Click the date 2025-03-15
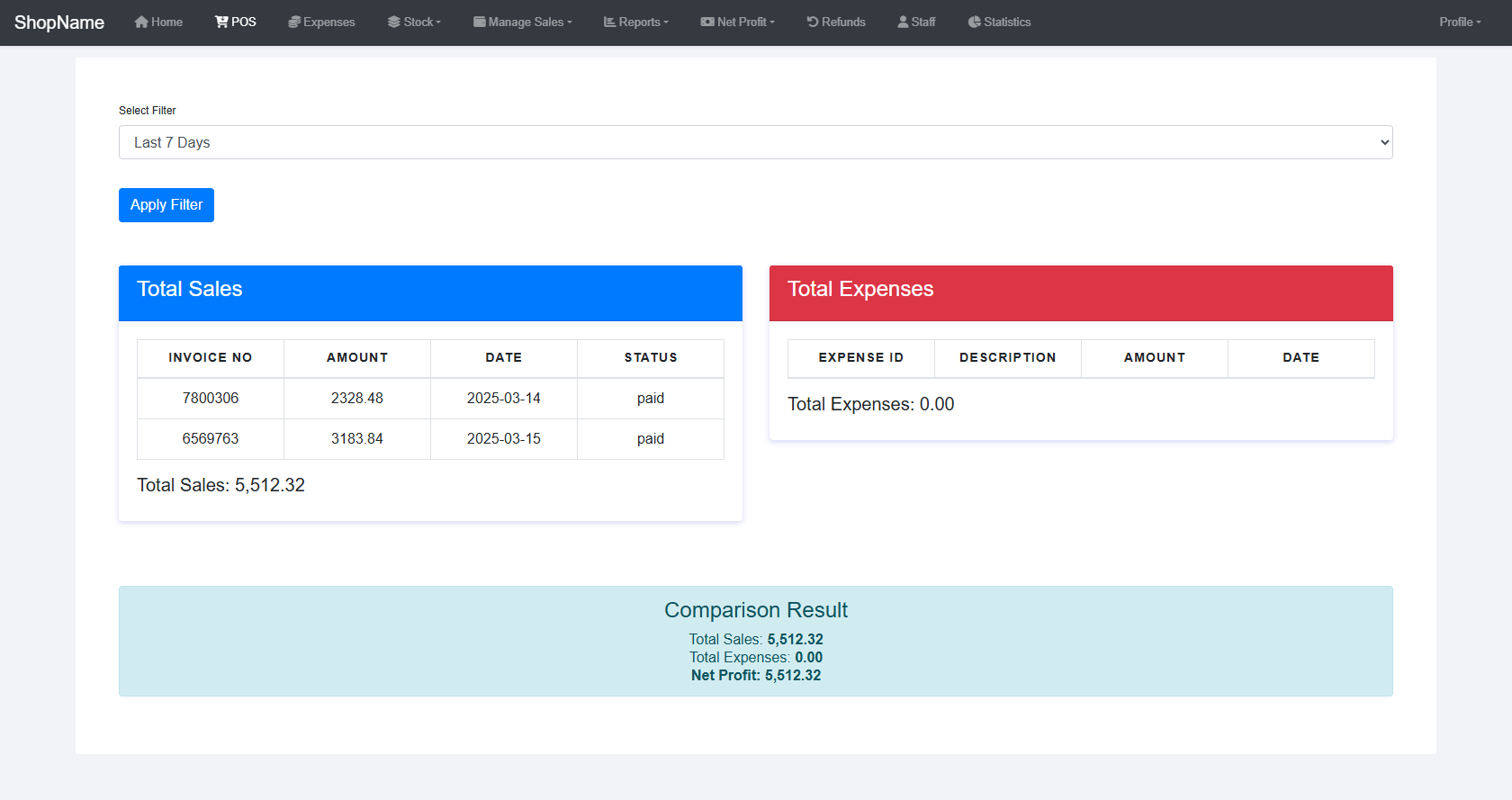1512x800 pixels. pyautogui.click(x=504, y=439)
